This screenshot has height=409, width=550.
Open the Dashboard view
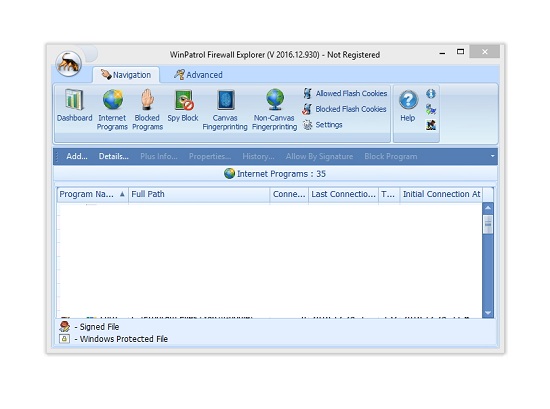coord(74,106)
